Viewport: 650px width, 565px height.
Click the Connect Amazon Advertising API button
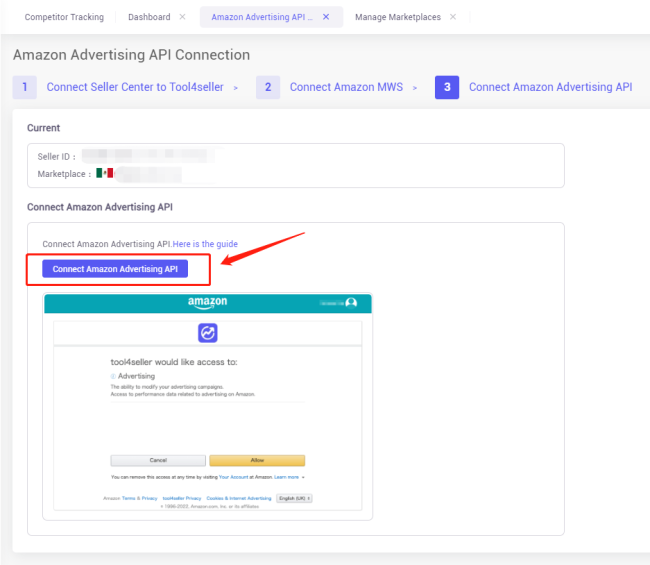click(x=115, y=269)
